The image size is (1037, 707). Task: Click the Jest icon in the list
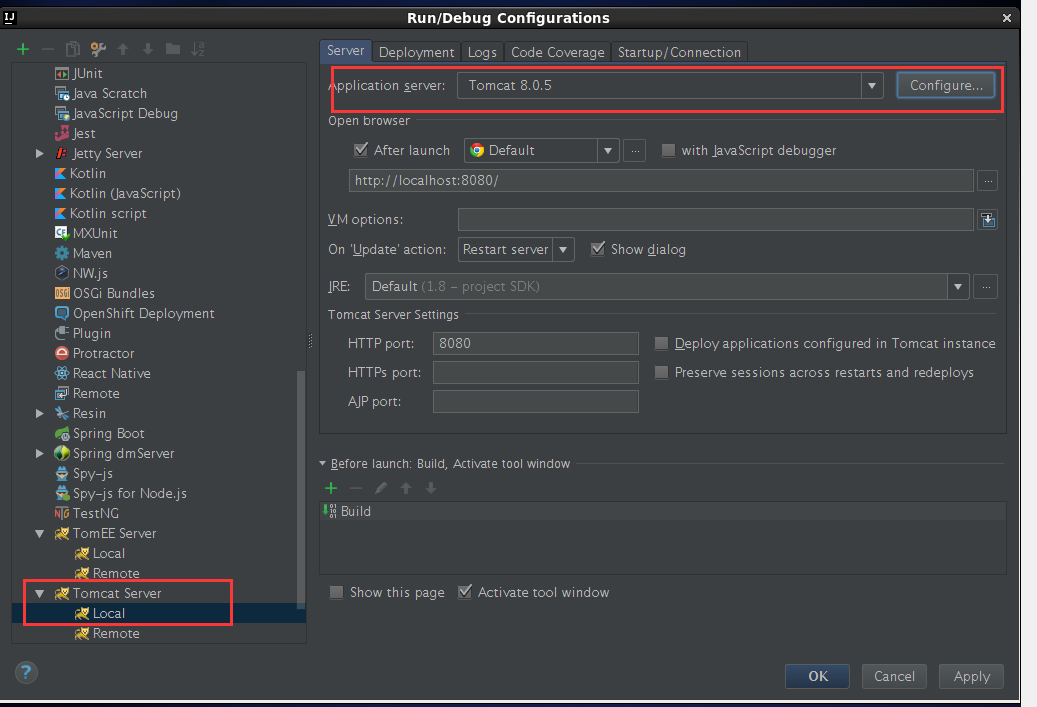(62, 133)
